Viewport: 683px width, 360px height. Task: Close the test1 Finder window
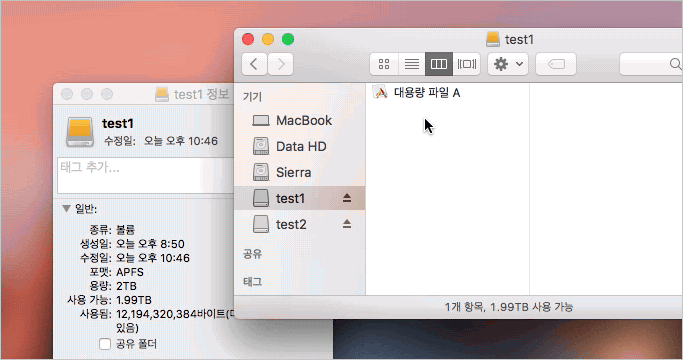pyautogui.click(x=248, y=39)
